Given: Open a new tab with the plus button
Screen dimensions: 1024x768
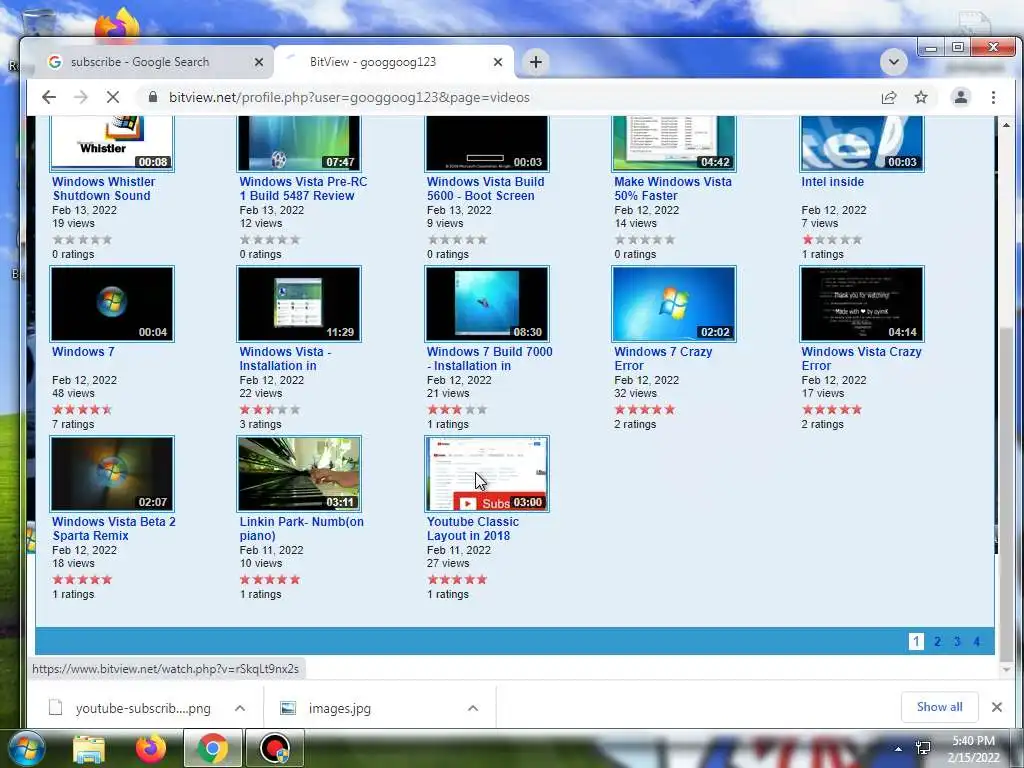Looking at the screenshot, I should (x=536, y=62).
